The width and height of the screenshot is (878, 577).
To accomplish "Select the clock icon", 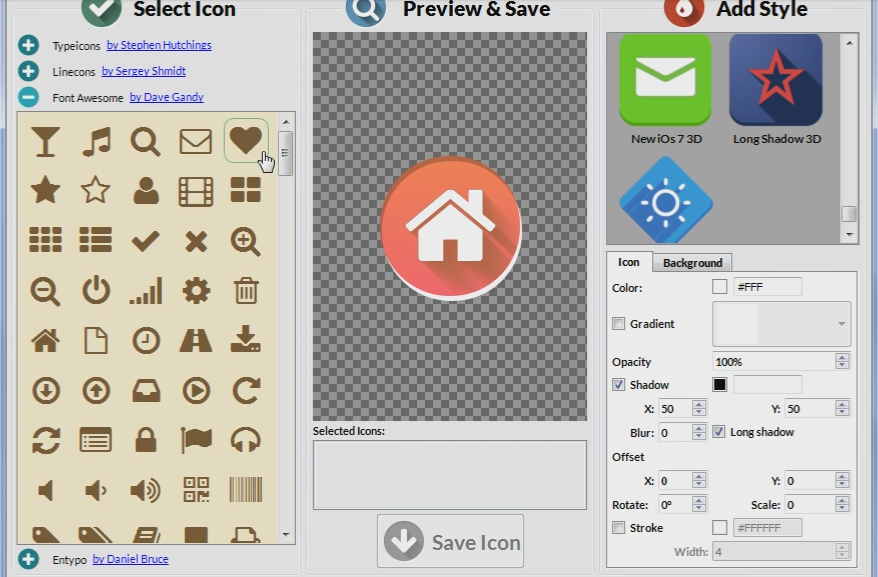I will click(x=146, y=341).
